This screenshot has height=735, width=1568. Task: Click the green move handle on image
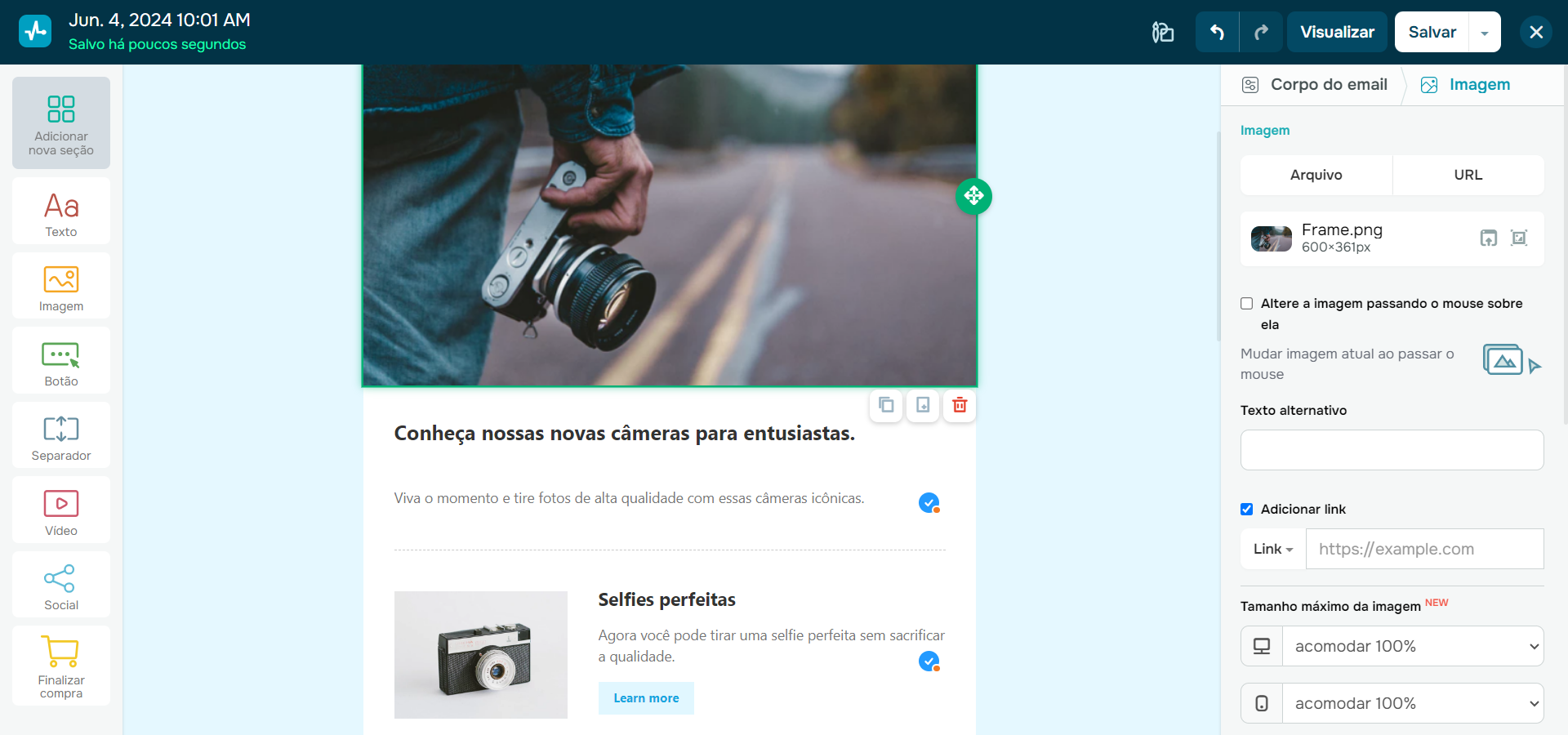click(973, 196)
